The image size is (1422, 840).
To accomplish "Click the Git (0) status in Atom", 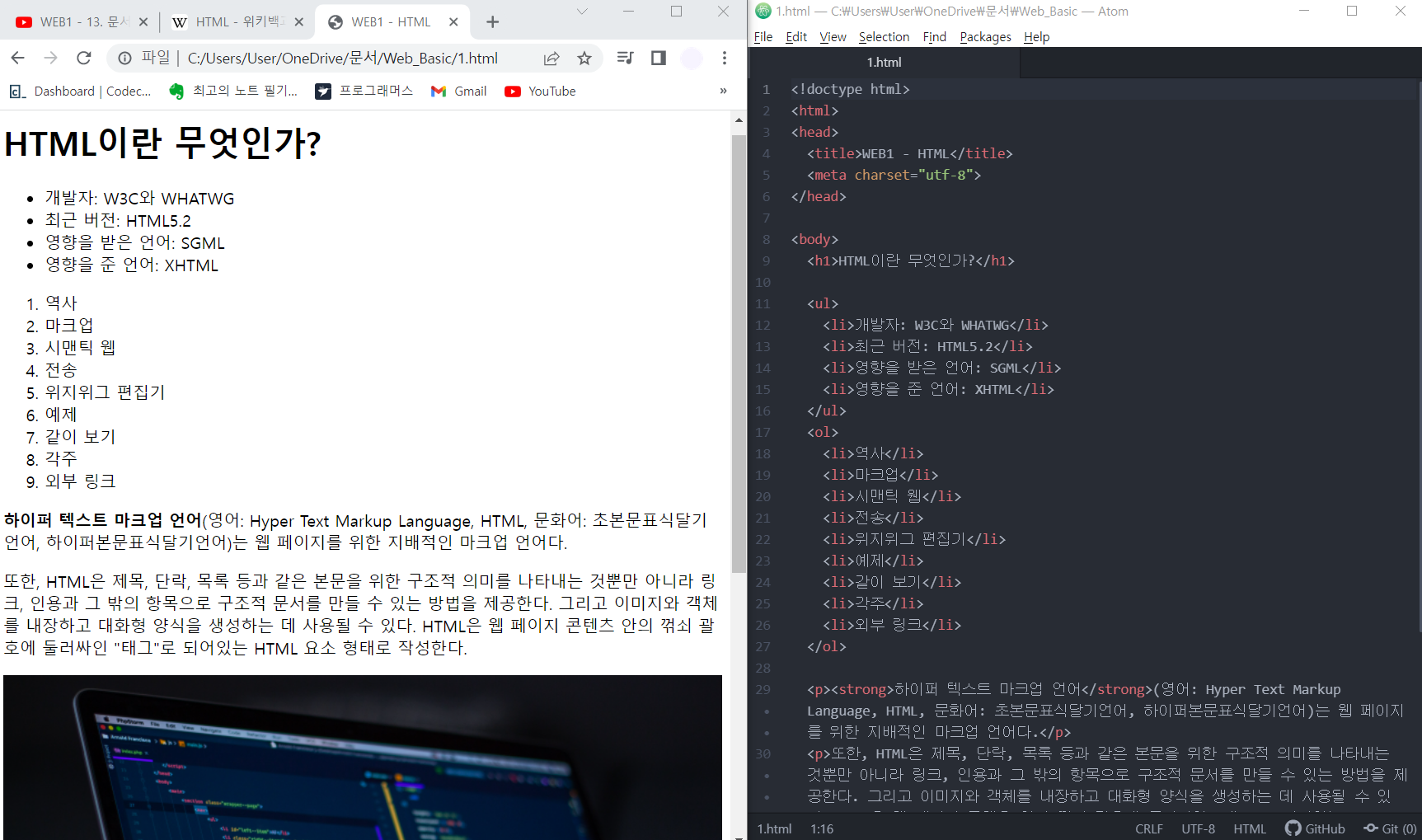I will point(1390,828).
